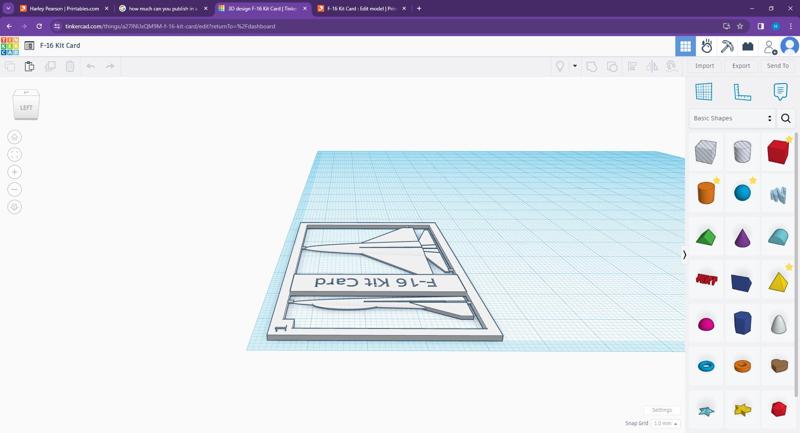Image resolution: width=800 pixels, height=433 pixels.
Task: Select the brown Heart shape
Action: point(779,365)
